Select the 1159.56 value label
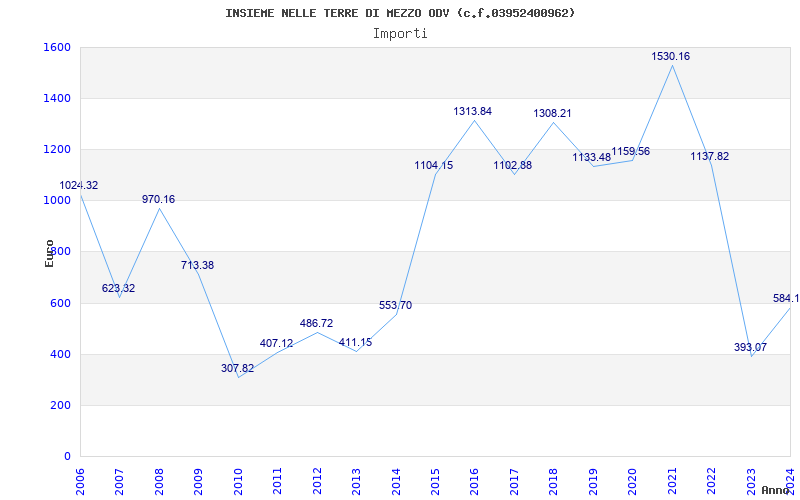Screen dimensions: 800x500 [x=631, y=151]
